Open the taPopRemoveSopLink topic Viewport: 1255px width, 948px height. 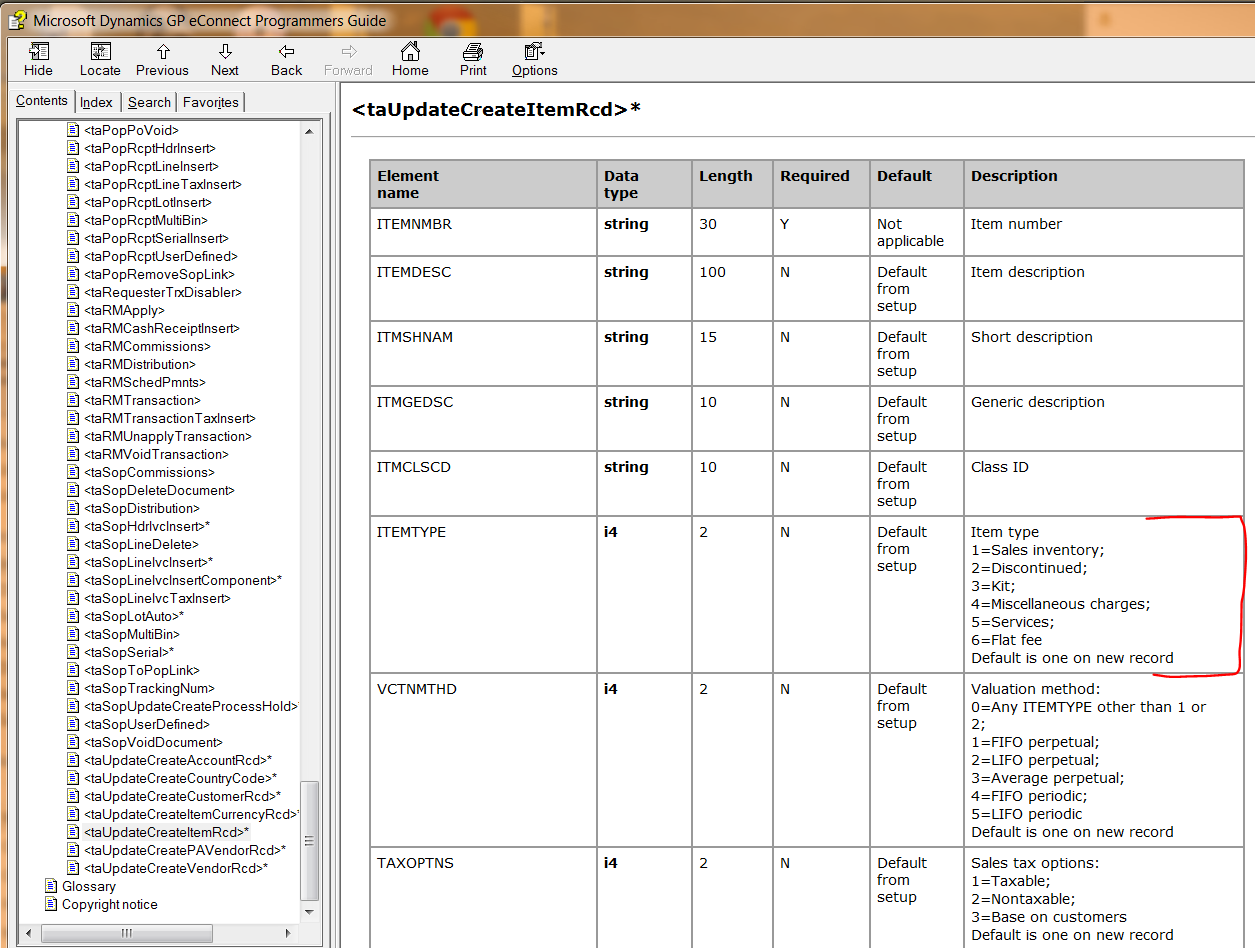click(x=160, y=274)
